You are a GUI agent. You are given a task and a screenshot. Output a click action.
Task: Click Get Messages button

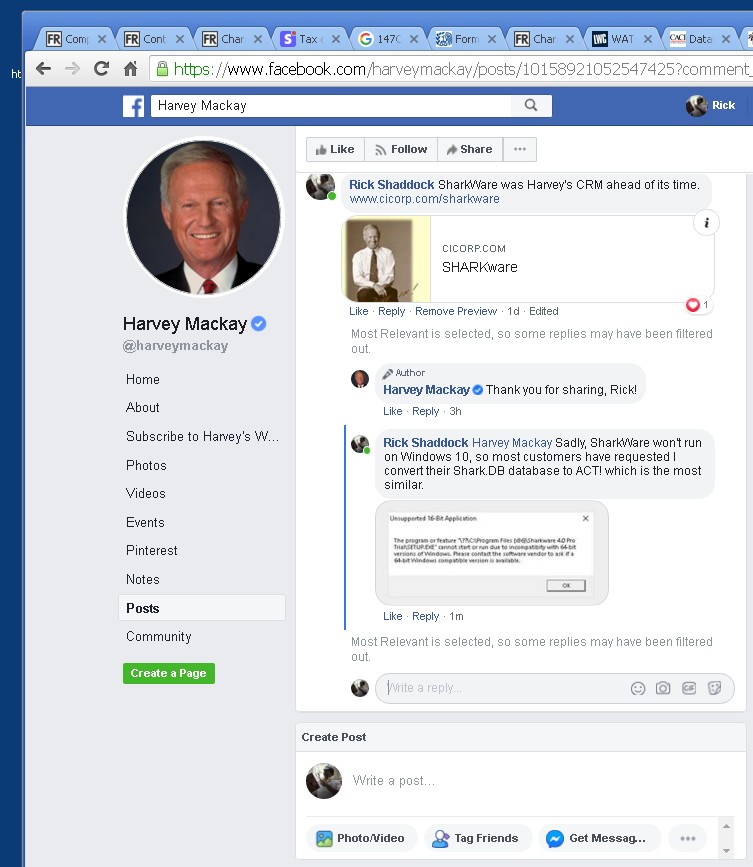(599, 838)
